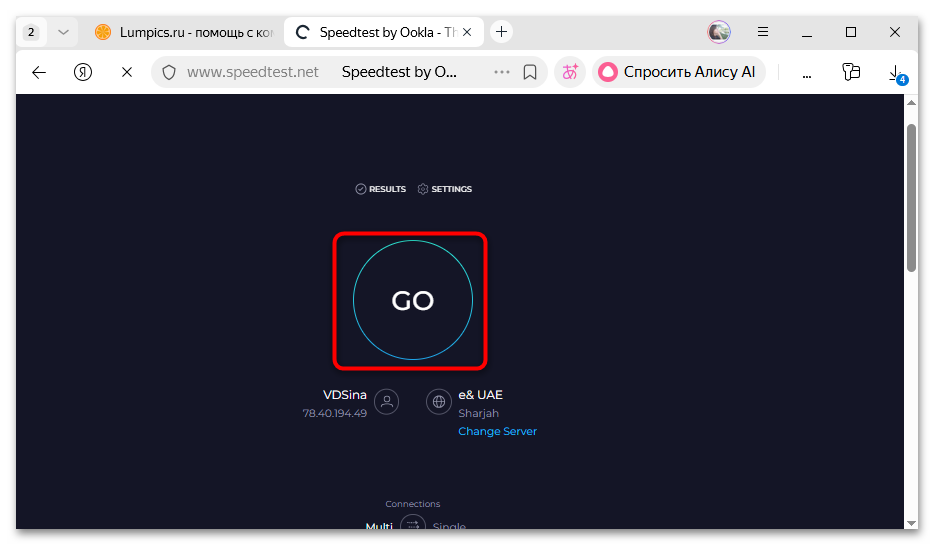
Task: Open the address bar three-dots menu
Action: pyautogui.click(x=502, y=72)
